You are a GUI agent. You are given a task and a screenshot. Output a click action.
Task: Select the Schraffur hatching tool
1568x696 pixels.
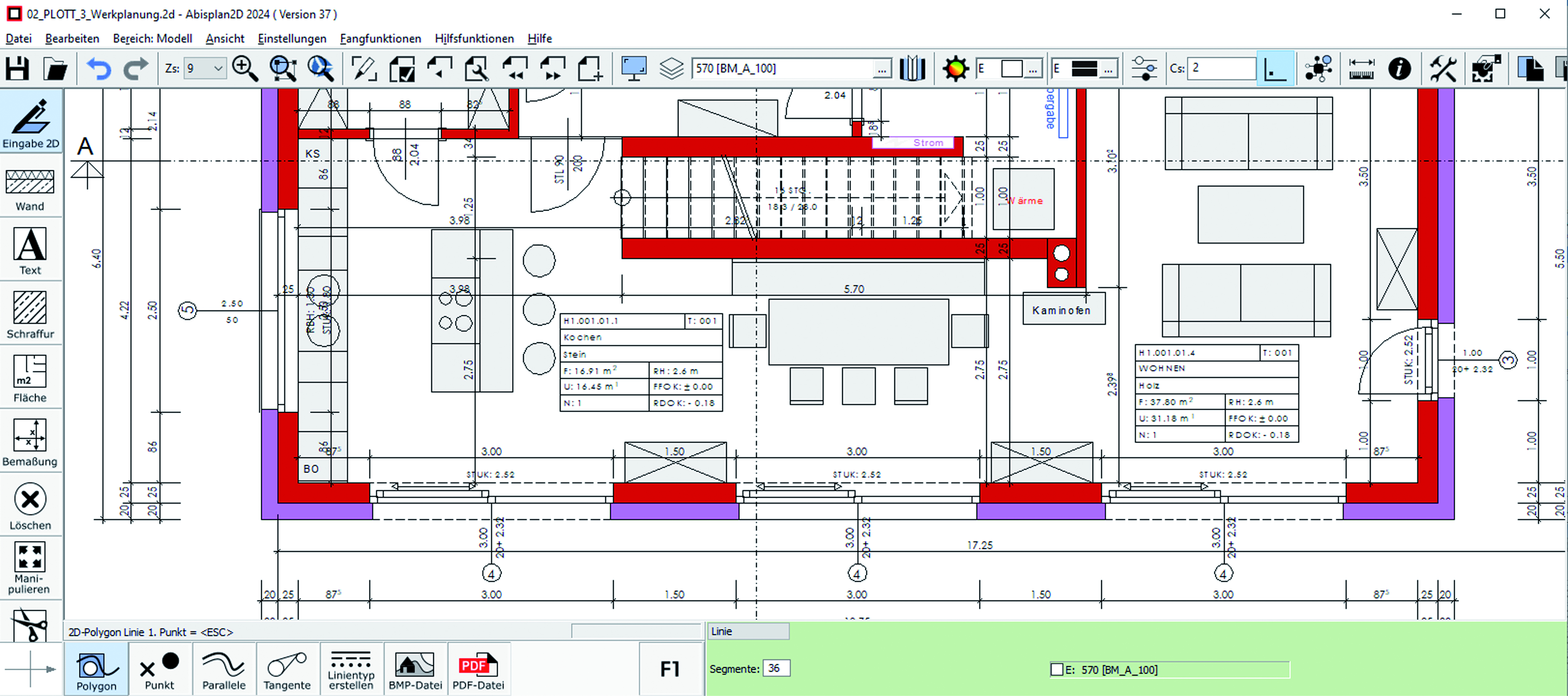click(30, 313)
